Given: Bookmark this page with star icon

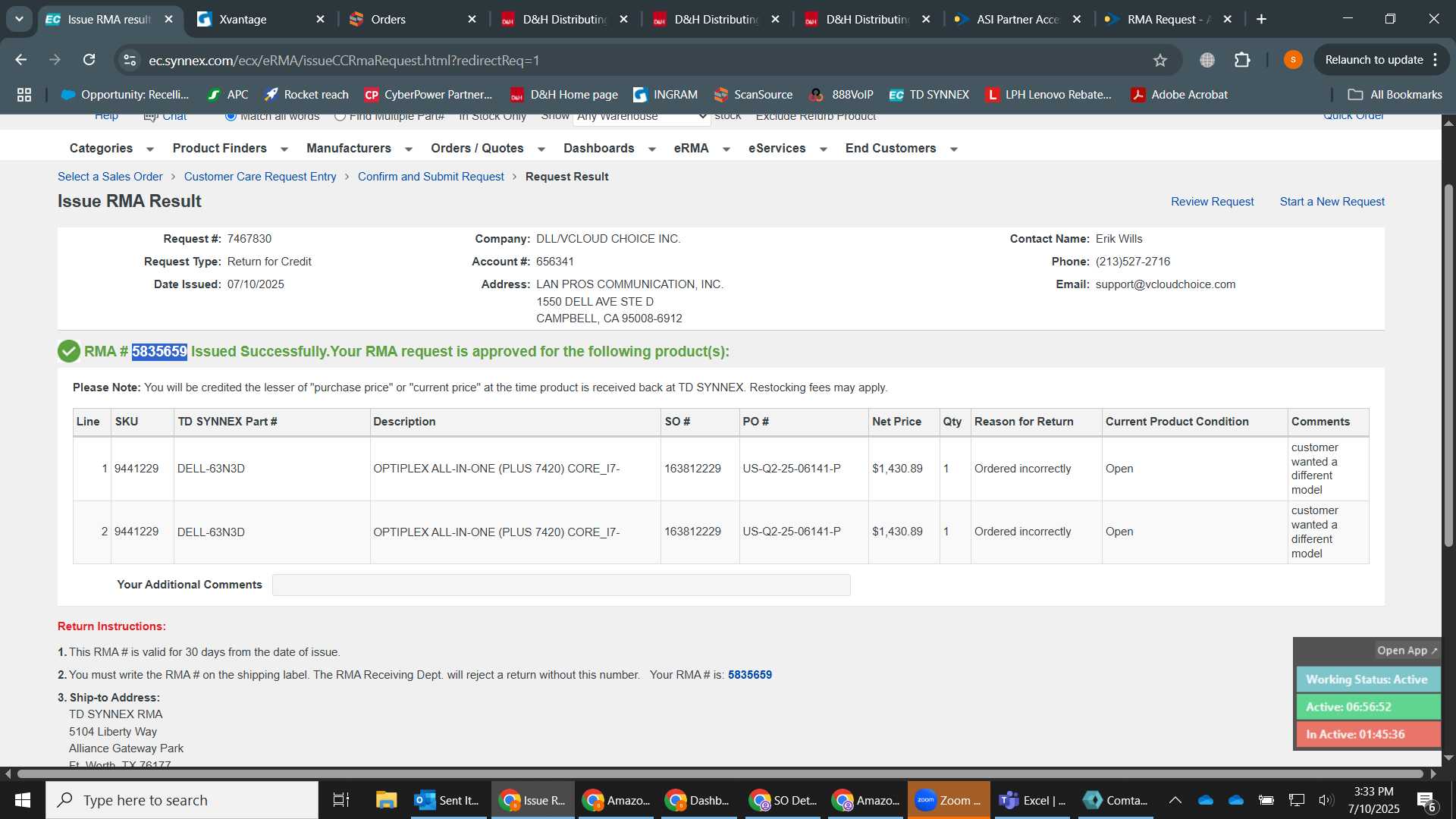Looking at the screenshot, I should [x=1159, y=60].
